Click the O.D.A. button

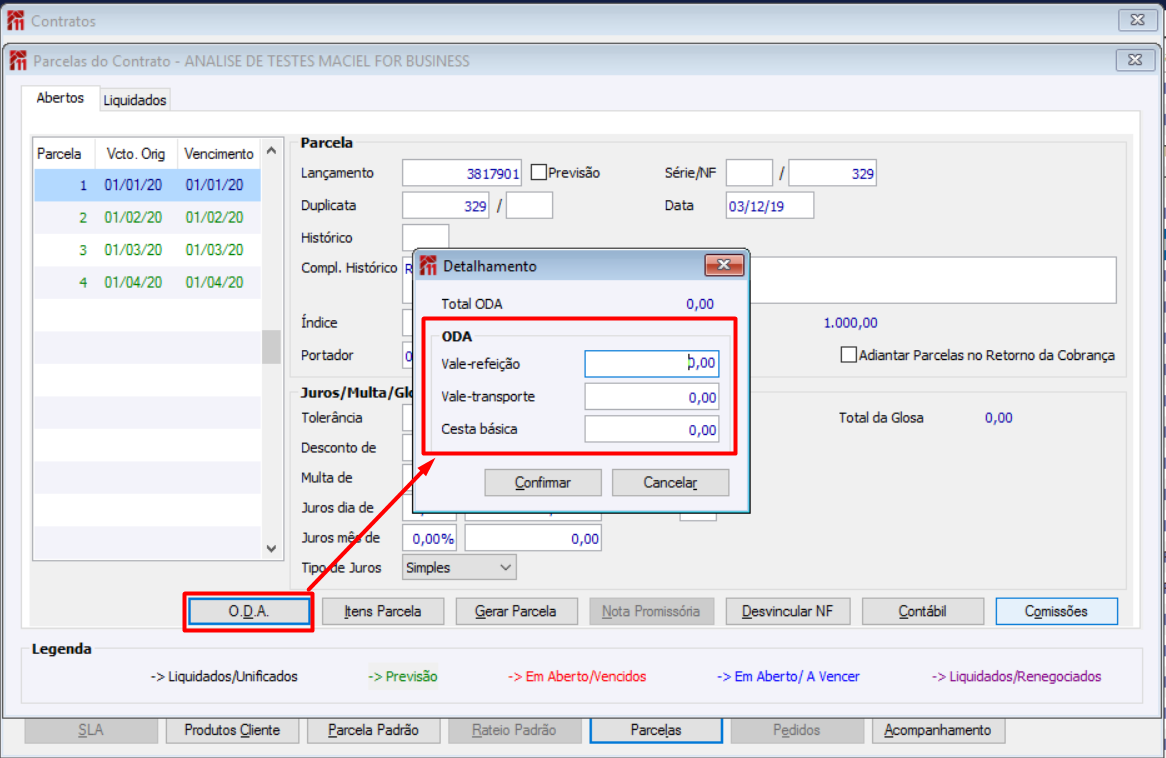point(248,611)
